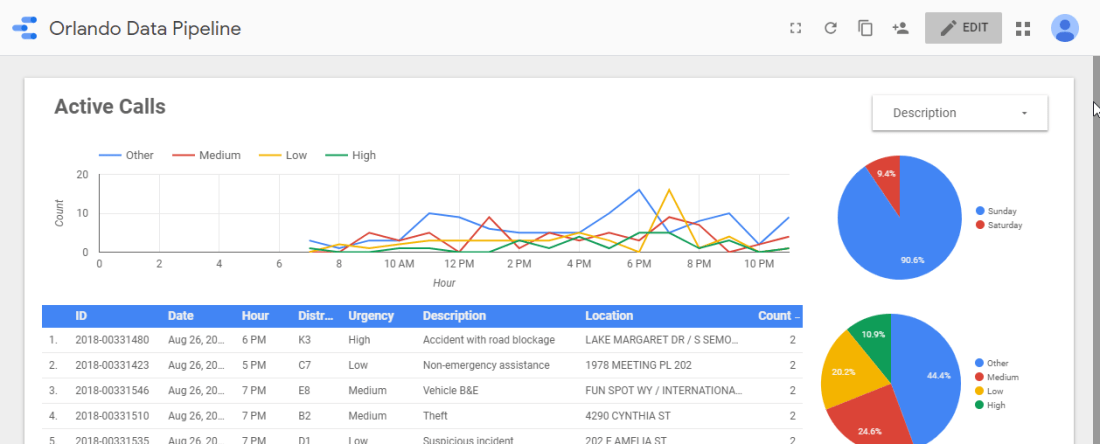Viewport: 1100px width, 444px height.
Task: Toggle the High series in legend
Action: point(352,155)
